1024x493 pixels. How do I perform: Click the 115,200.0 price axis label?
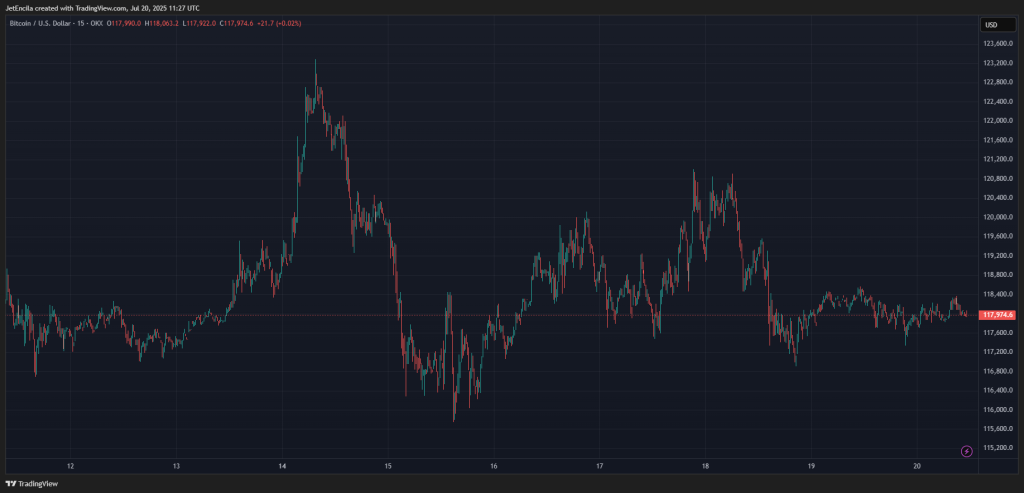coord(998,448)
